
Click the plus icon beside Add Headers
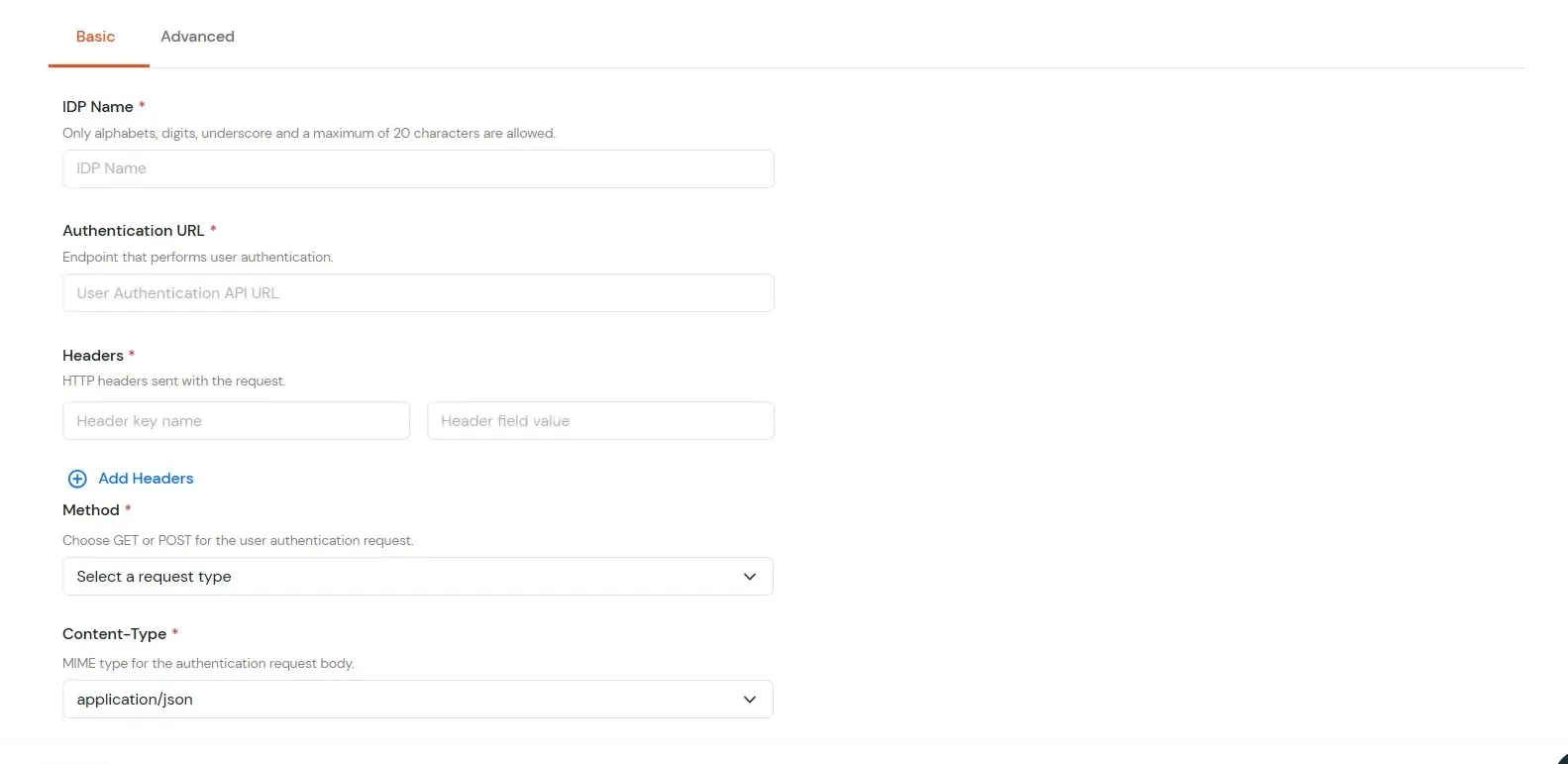tap(77, 479)
